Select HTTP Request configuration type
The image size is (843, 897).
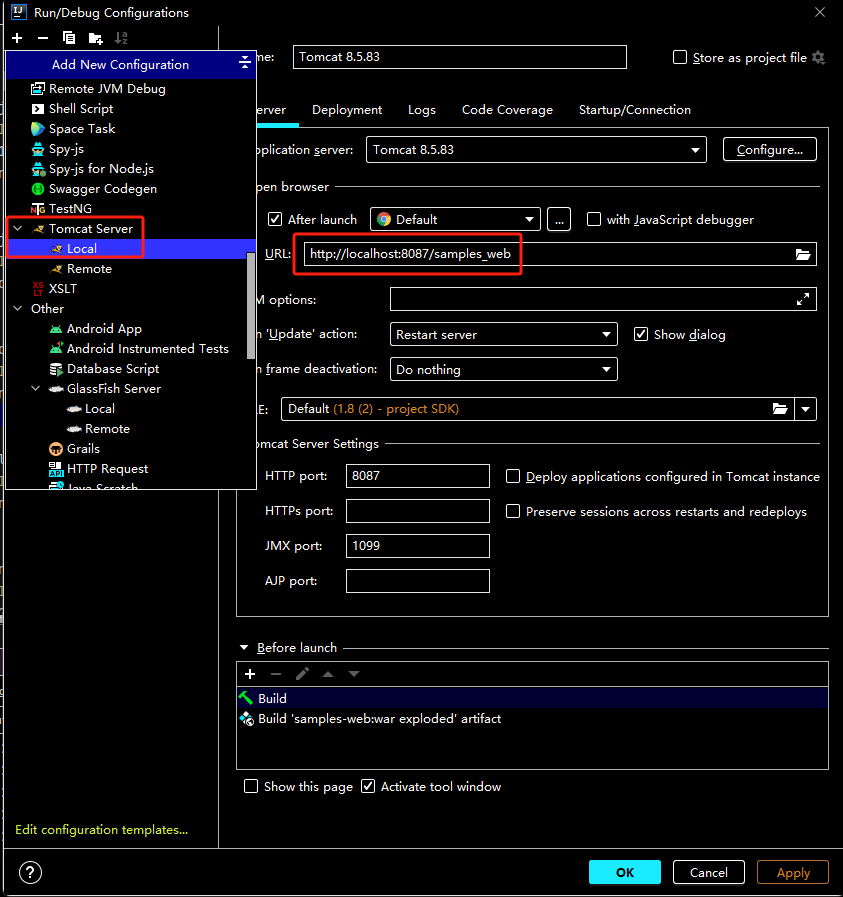click(107, 469)
